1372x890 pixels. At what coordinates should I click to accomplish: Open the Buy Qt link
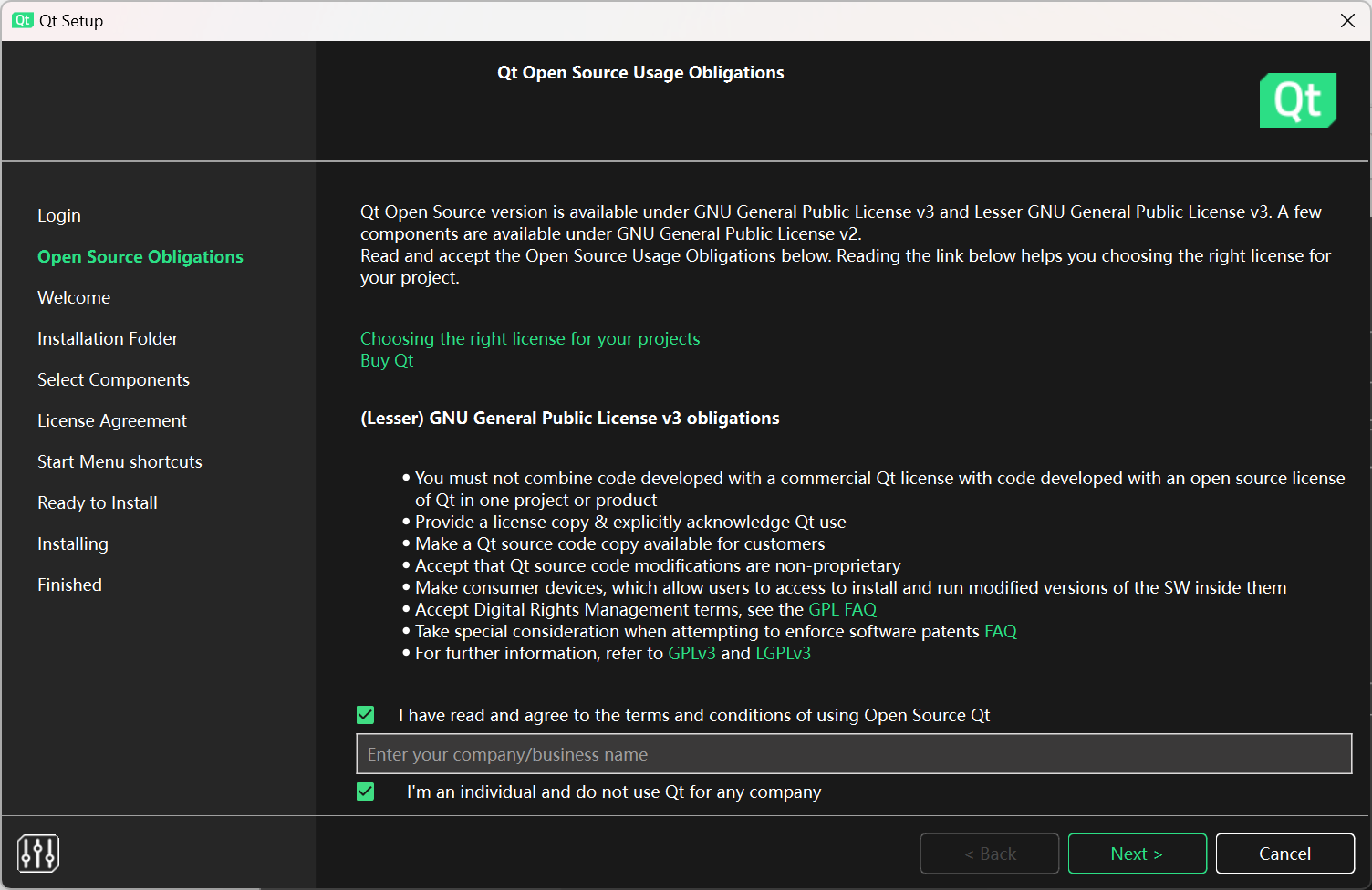[x=387, y=360]
